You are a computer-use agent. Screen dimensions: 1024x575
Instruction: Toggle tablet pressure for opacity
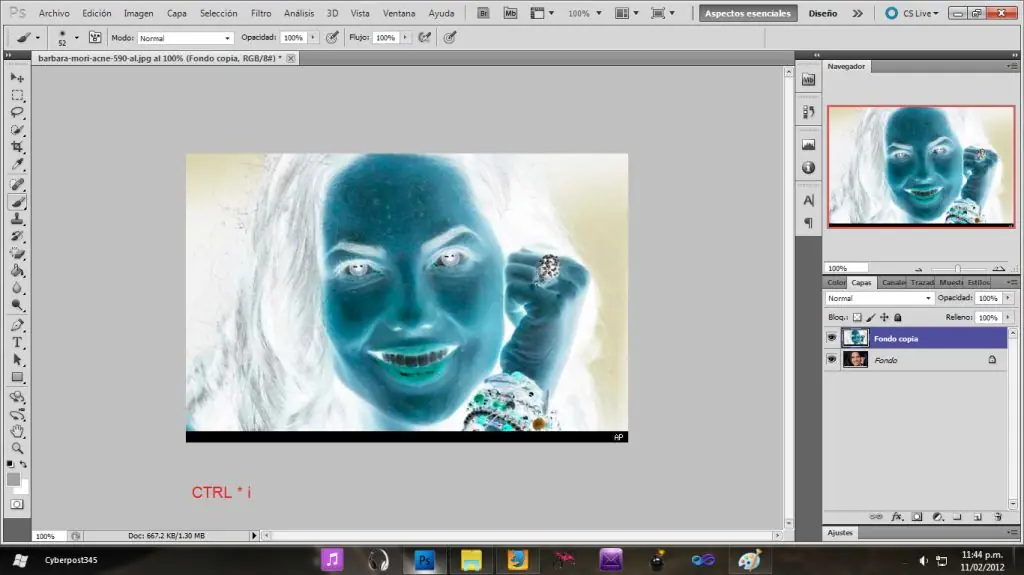(332, 38)
